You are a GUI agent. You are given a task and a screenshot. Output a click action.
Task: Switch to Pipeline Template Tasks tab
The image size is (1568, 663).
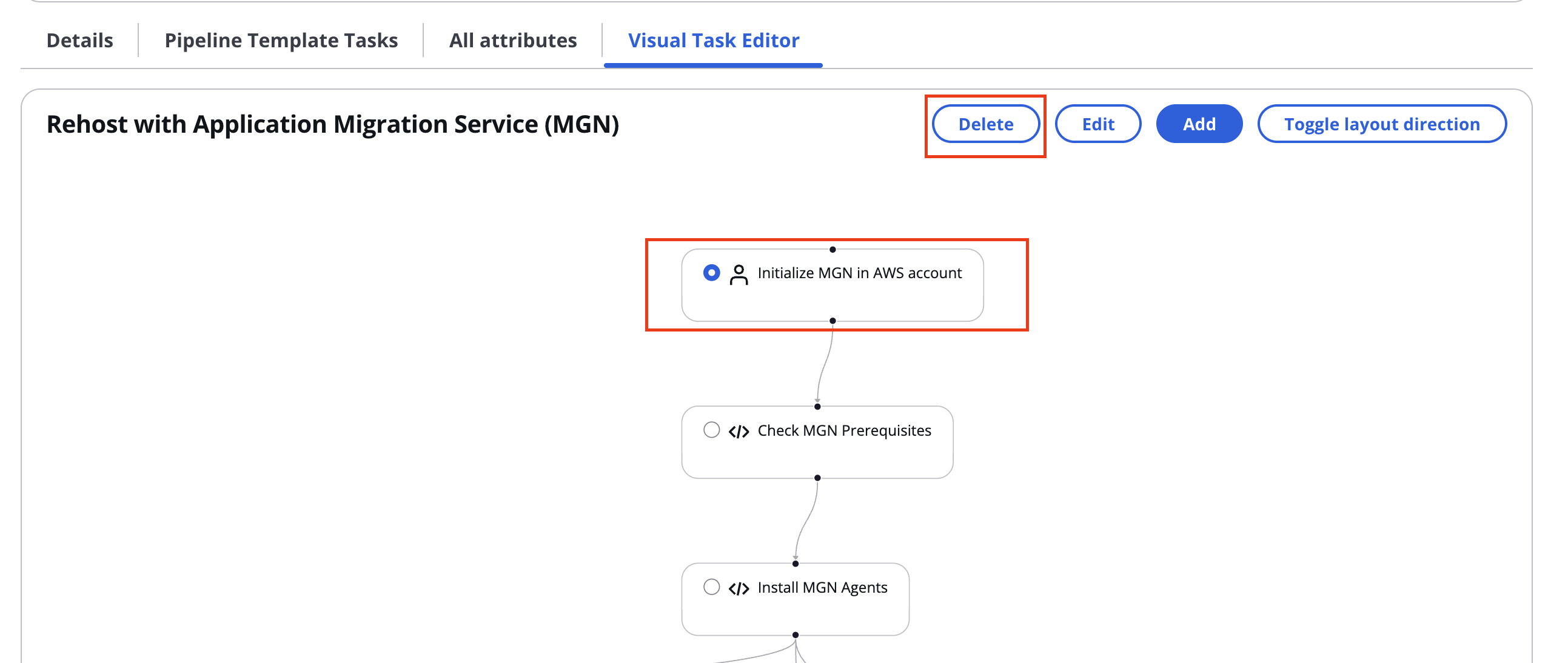coord(281,40)
